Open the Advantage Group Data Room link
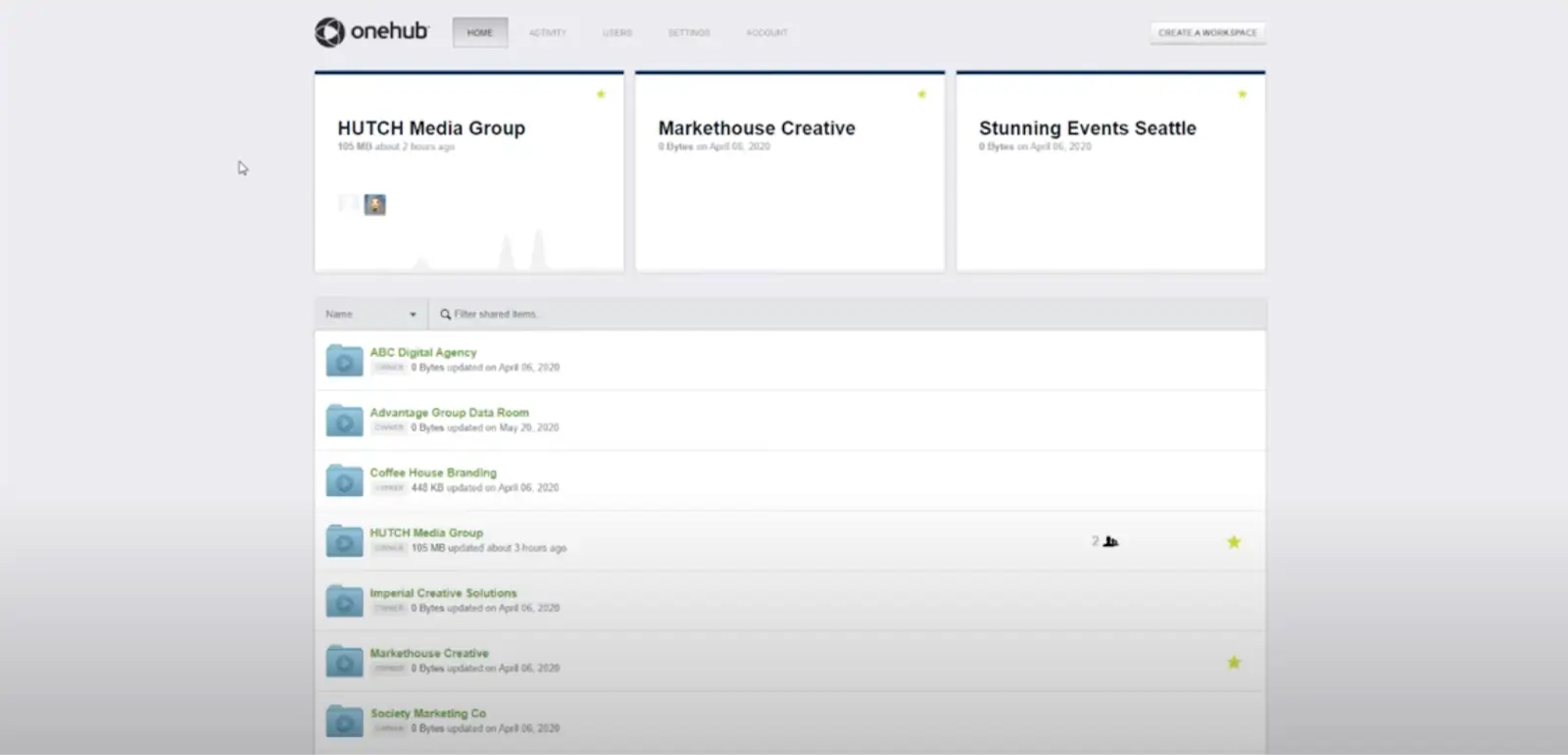 point(449,413)
